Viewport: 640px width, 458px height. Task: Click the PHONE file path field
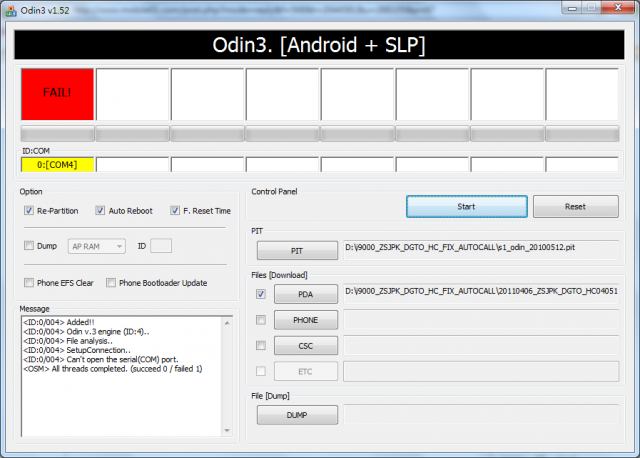coord(481,320)
